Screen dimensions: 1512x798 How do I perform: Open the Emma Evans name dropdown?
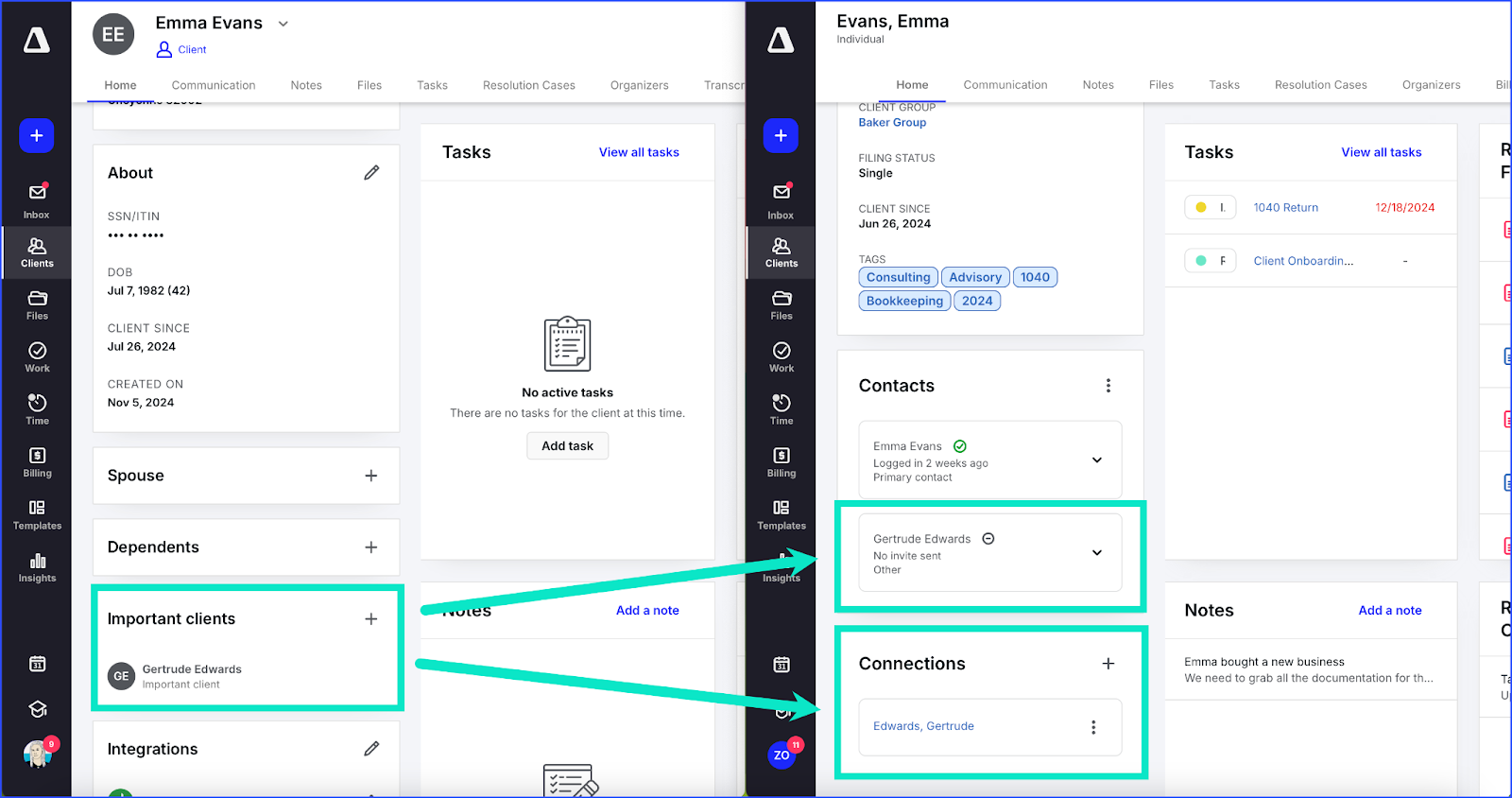283,24
